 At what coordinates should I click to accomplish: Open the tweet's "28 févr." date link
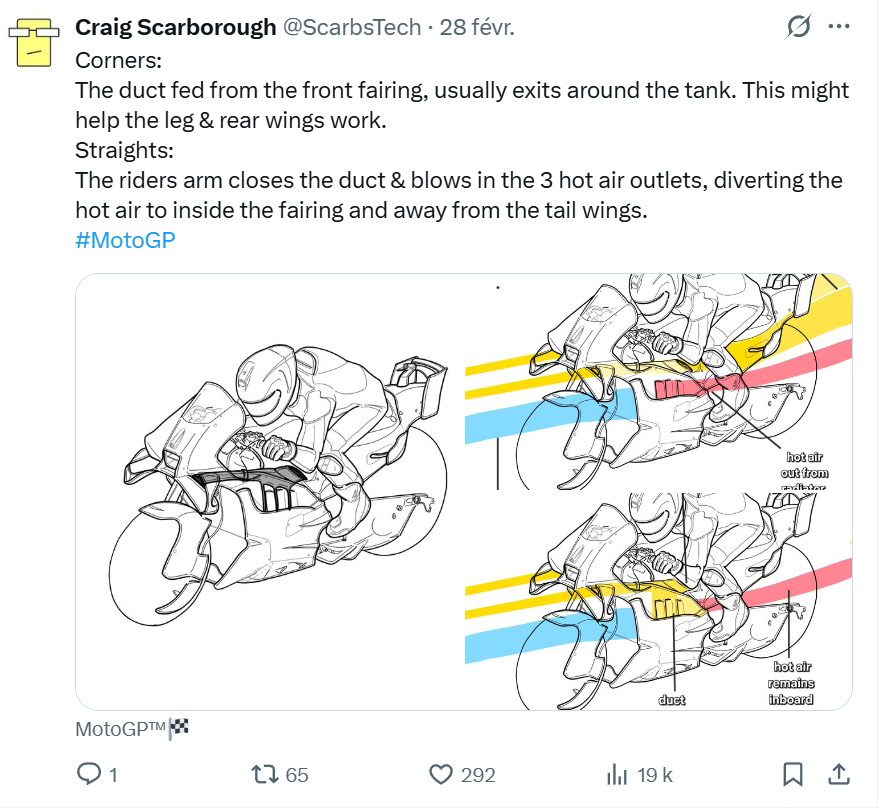[477, 28]
